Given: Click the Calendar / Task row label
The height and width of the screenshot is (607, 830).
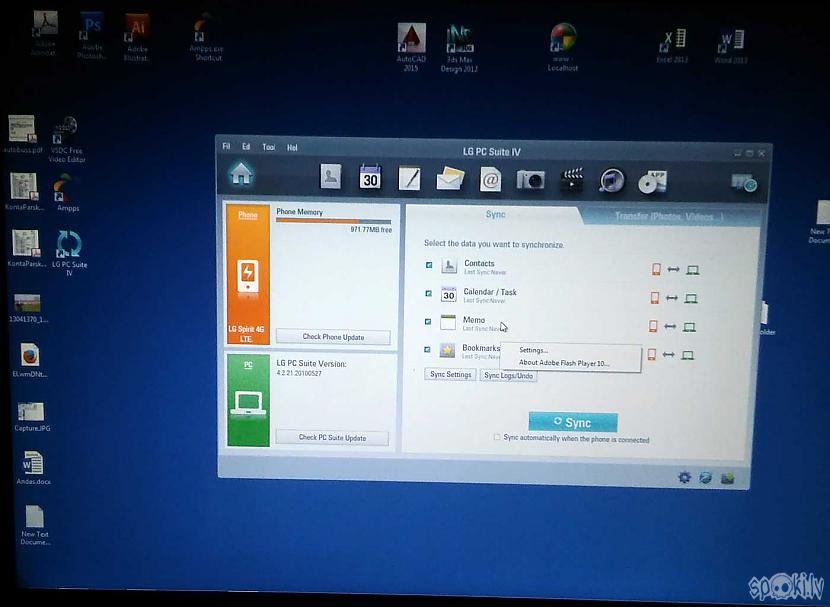Looking at the screenshot, I should [x=490, y=292].
